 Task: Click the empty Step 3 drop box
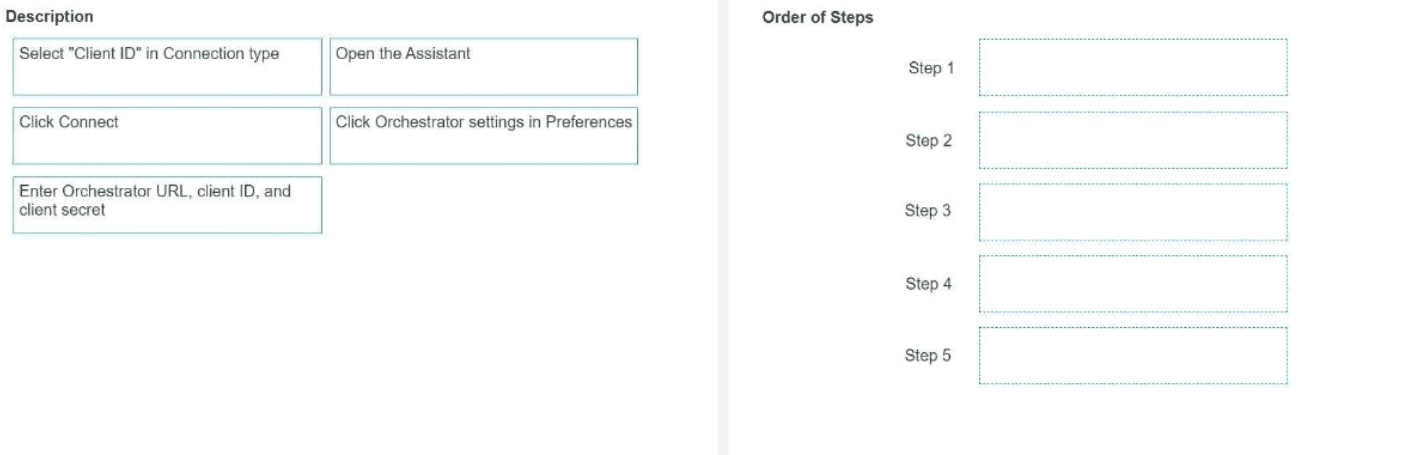click(1133, 212)
